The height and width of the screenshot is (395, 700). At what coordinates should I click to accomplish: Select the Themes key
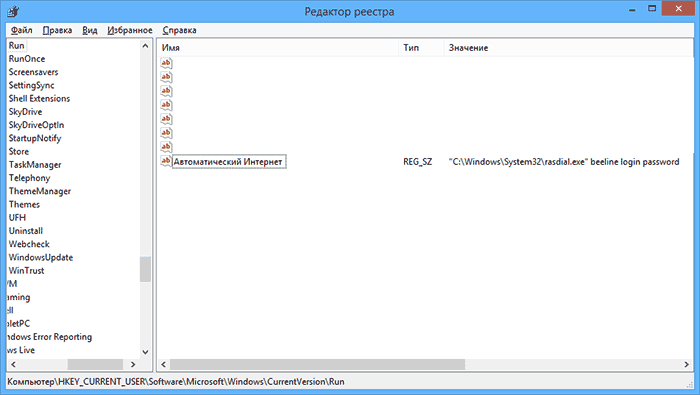coord(24,204)
